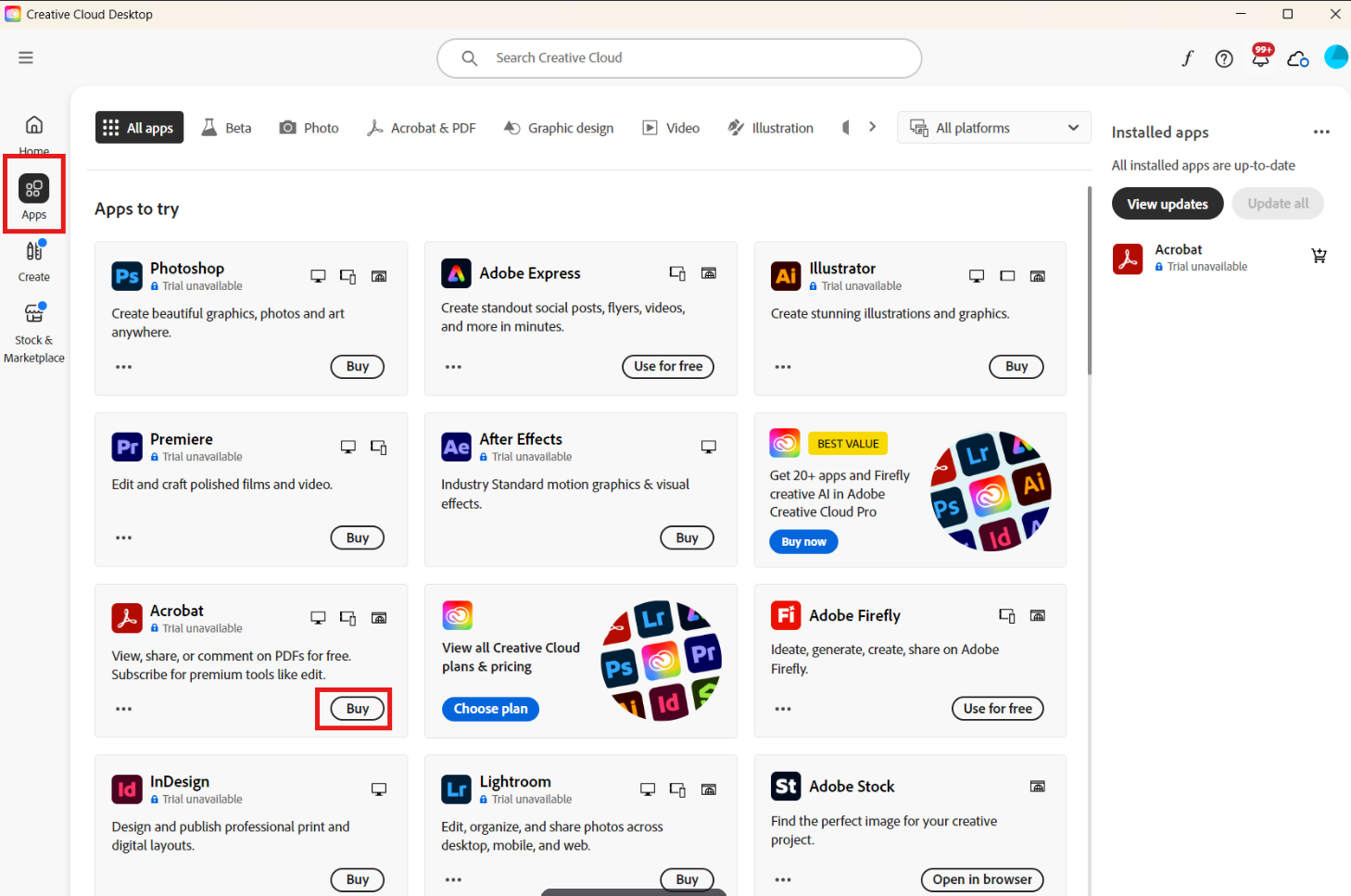Open Premiere card more options menu
The height and width of the screenshot is (896, 1351).
click(123, 537)
